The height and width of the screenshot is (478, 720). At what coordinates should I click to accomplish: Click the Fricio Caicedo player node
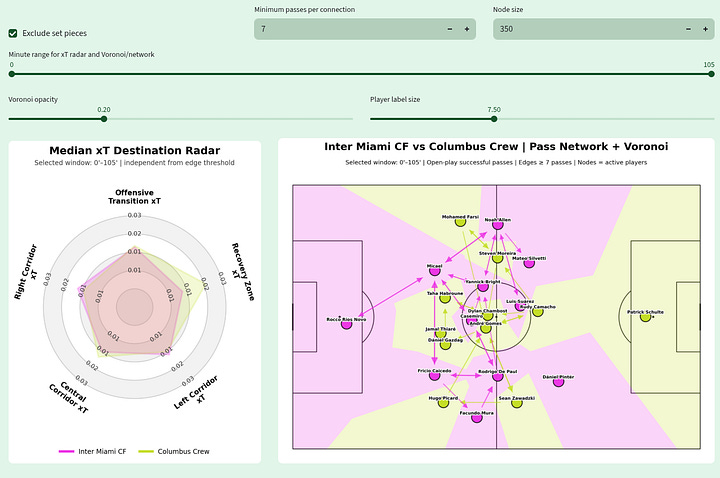(434, 376)
